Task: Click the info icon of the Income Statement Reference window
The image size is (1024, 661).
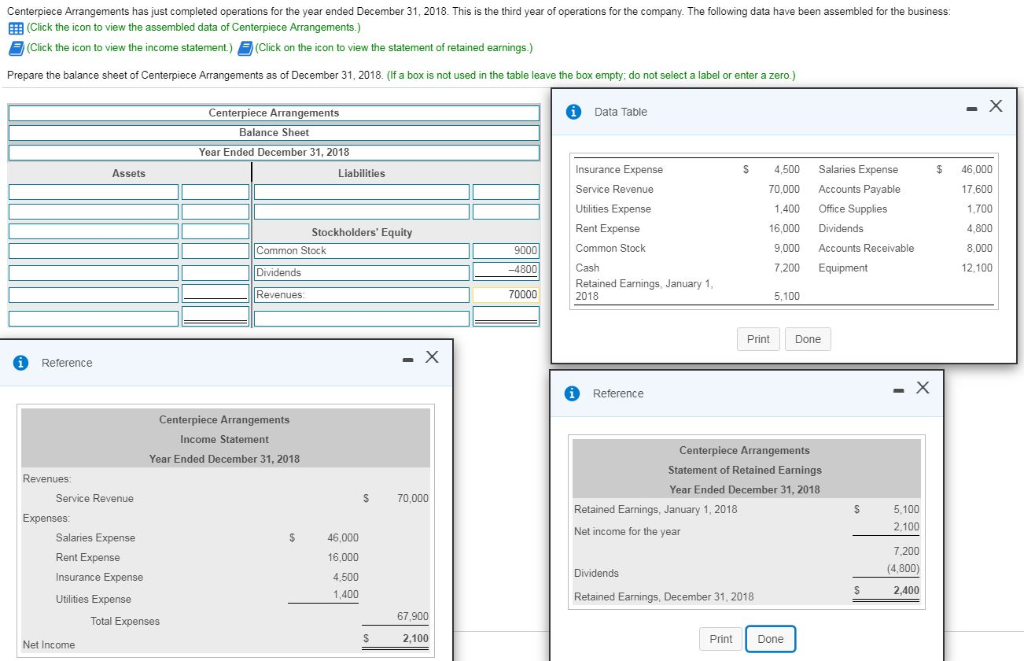Action: pyautogui.click(x=20, y=363)
